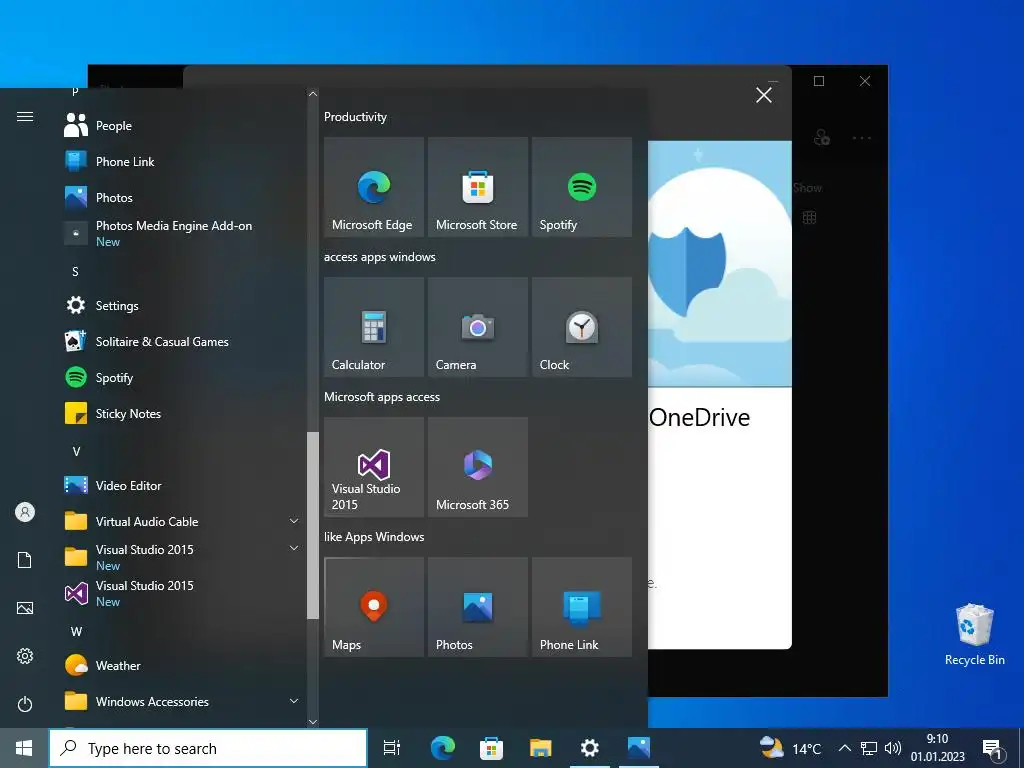Click the Windows Start button
The height and width of the screenshot is (768, 1024).
[24, 748]
